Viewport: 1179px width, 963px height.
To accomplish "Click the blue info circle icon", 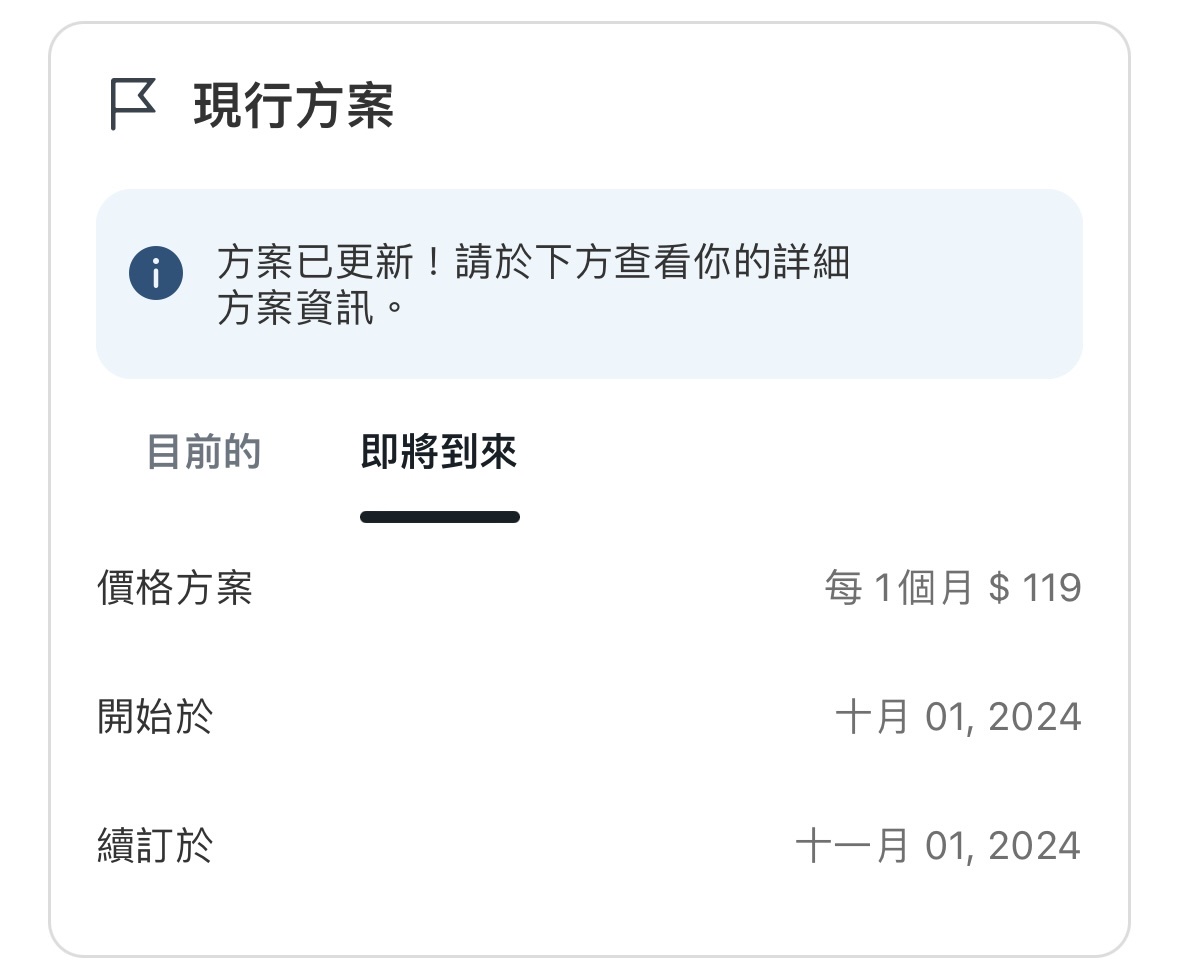I will click(x=156, y=273).
